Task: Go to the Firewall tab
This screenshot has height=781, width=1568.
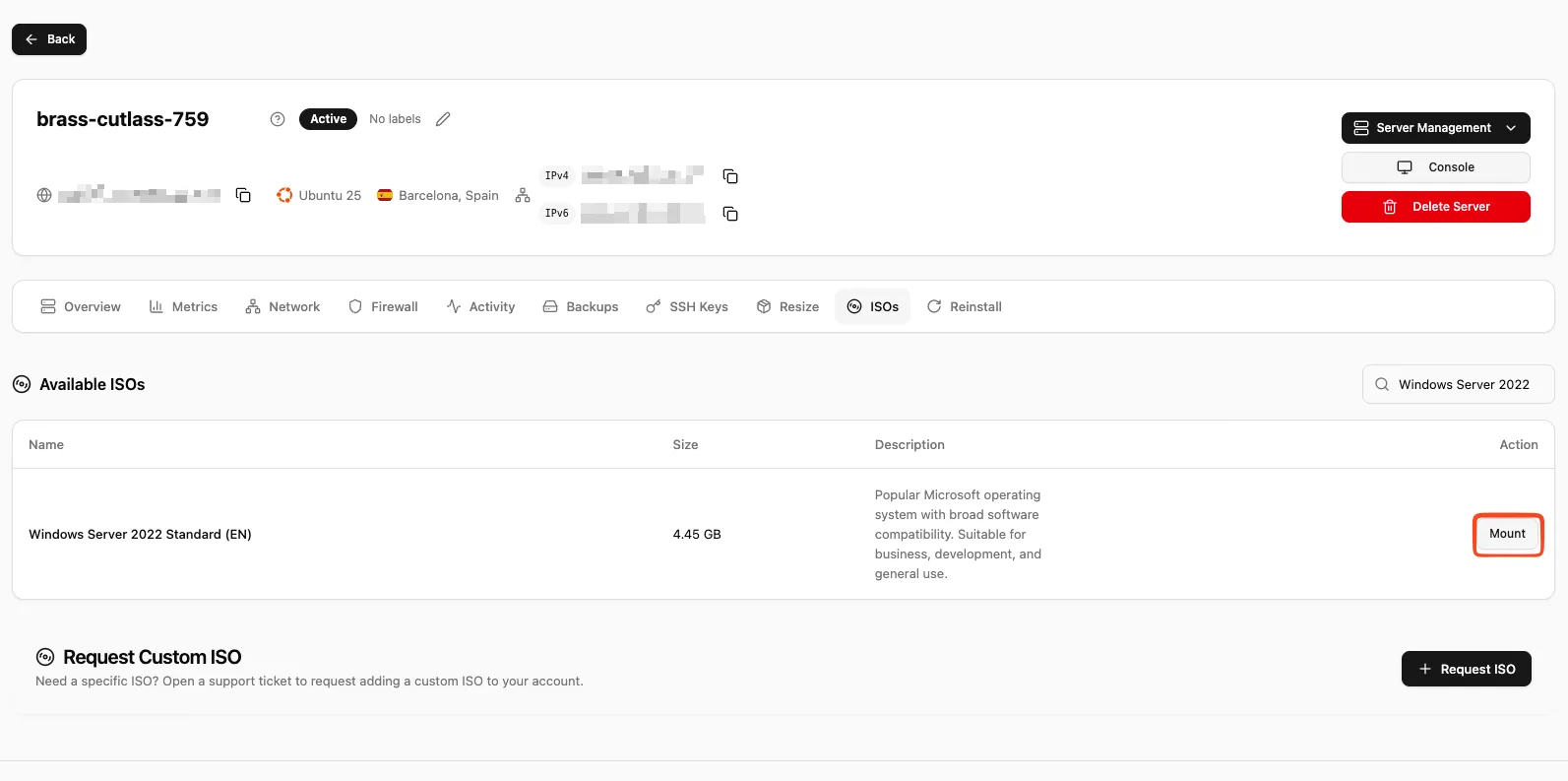Action: pyautogui.click(x=383, y=307)
